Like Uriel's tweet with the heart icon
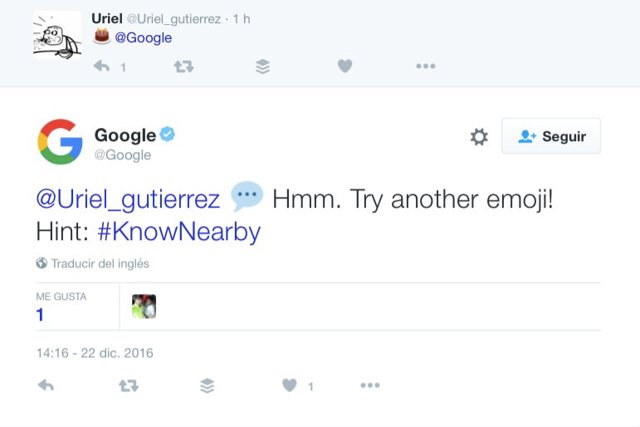This screenshot has height=427, width=640. click(x=344, y=66)
